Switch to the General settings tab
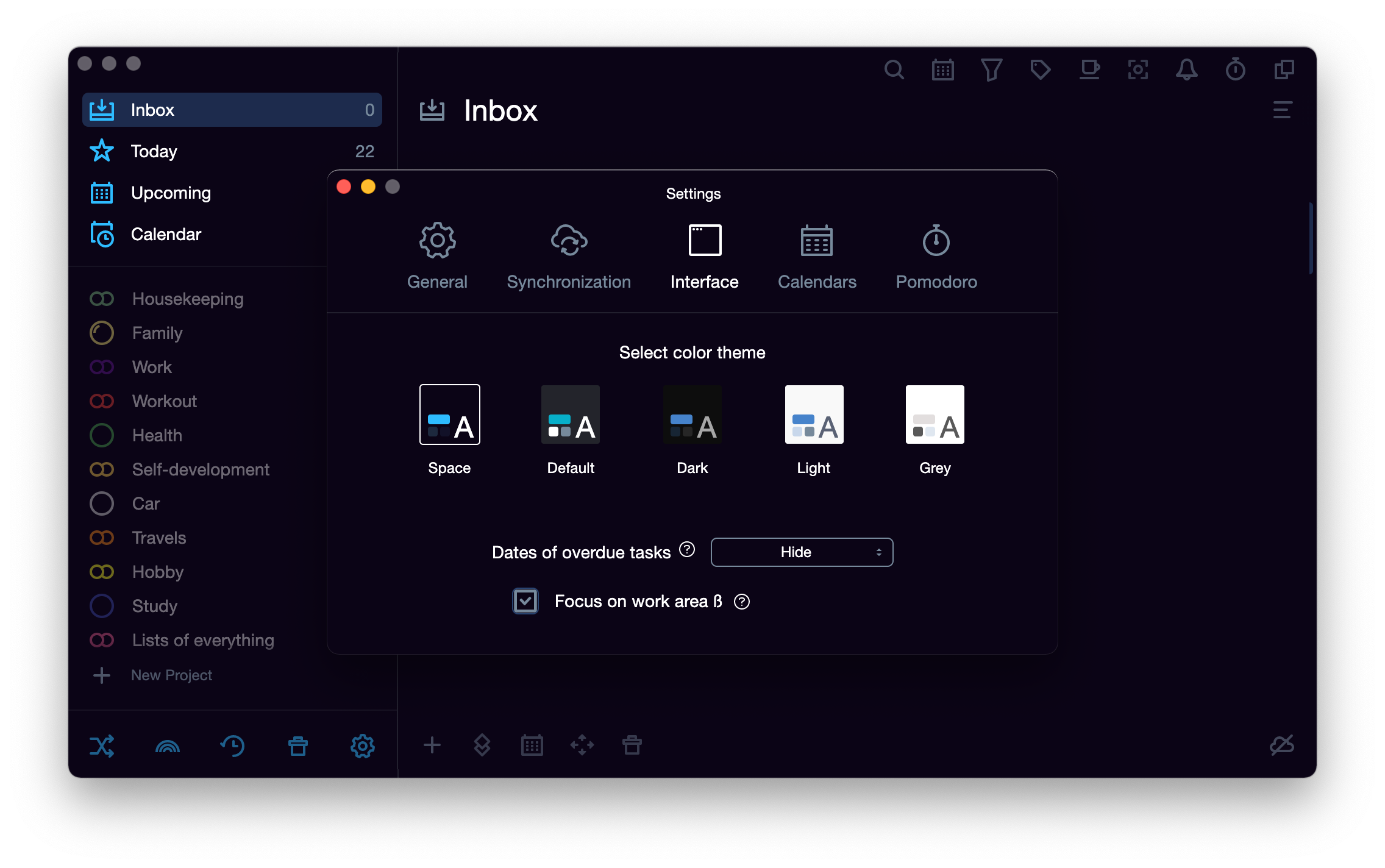 437,257
